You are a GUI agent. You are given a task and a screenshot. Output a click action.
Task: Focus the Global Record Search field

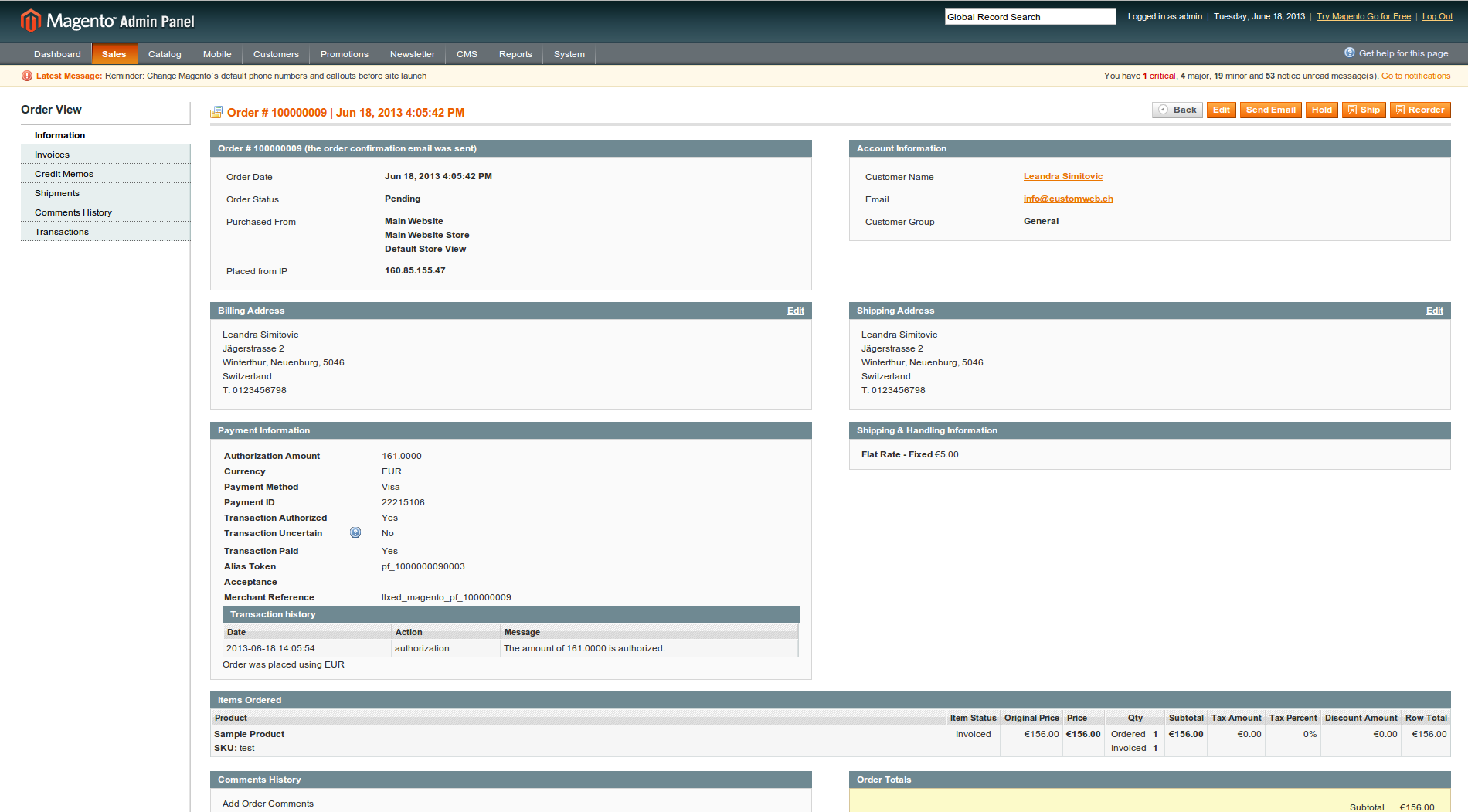pyautogui.click(x=1029, y=17)
